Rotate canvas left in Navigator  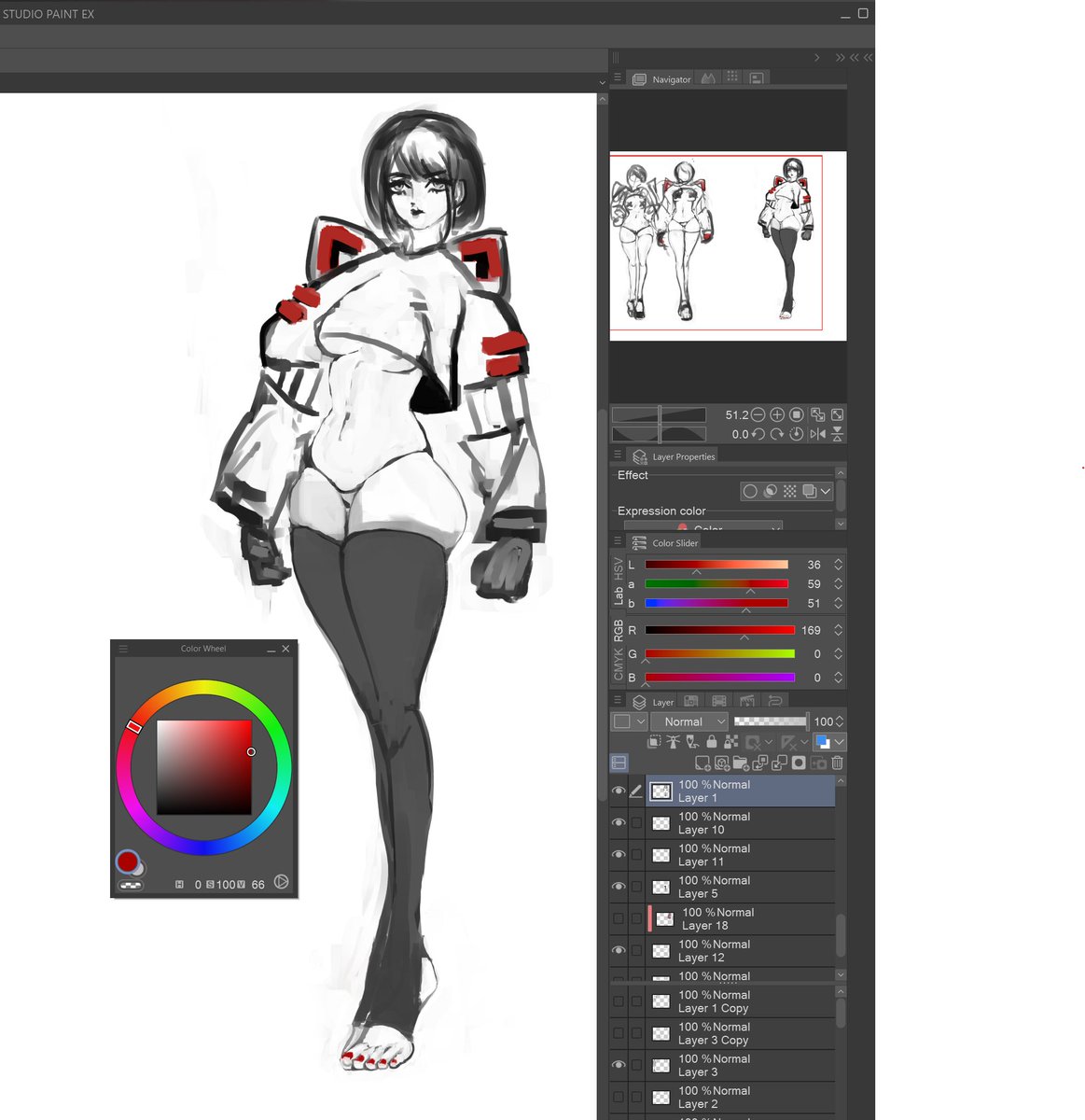758,434
